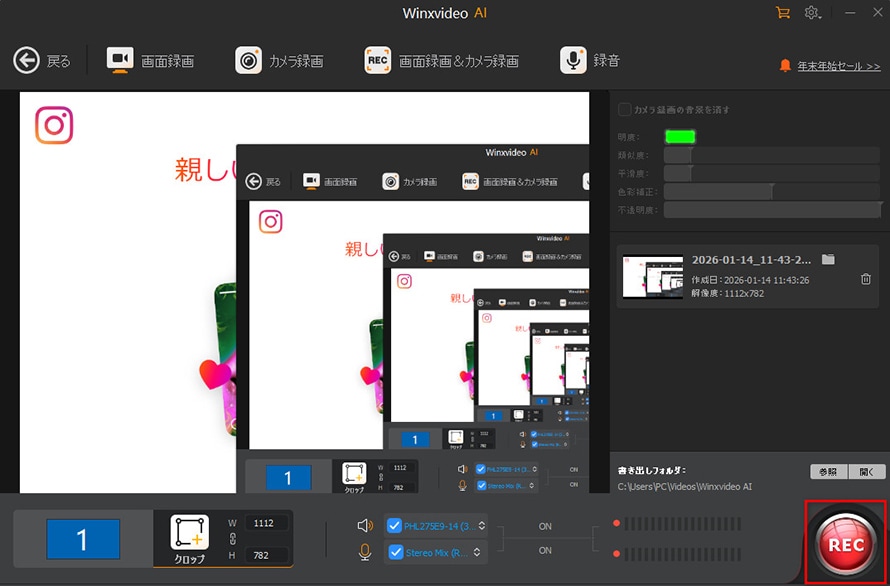Screen dimensions: 890x586
Task: Uncheck the PHL275E9-14 speaker checkbox
Action: [x=394, y=526]
